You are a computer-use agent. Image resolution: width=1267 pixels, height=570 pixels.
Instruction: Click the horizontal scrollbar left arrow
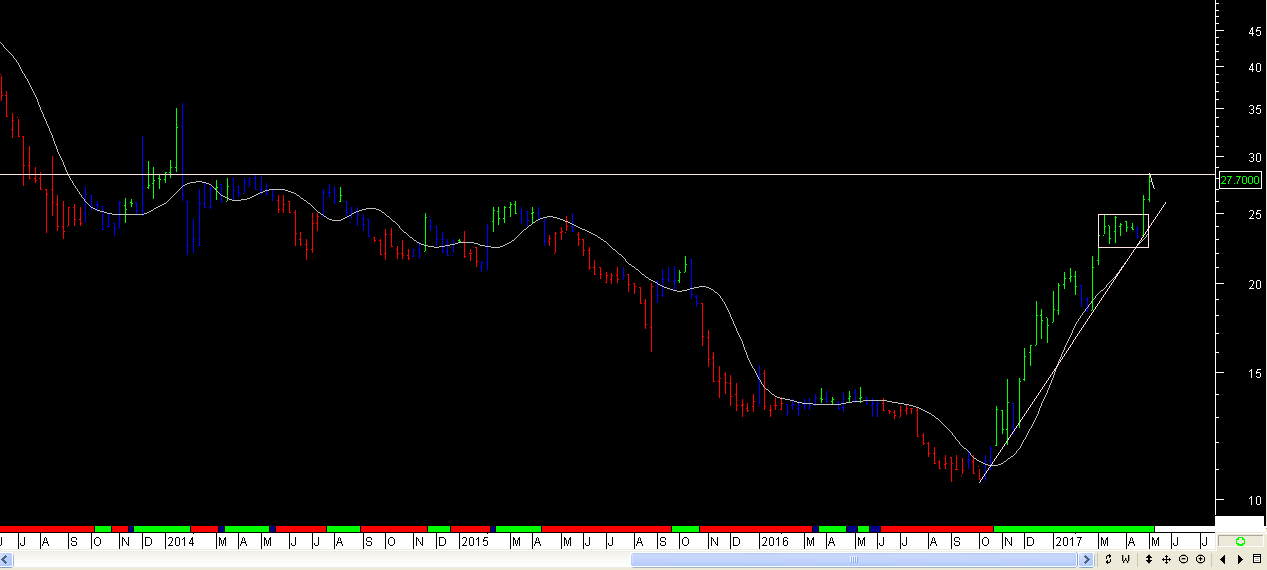pos(7,559)
